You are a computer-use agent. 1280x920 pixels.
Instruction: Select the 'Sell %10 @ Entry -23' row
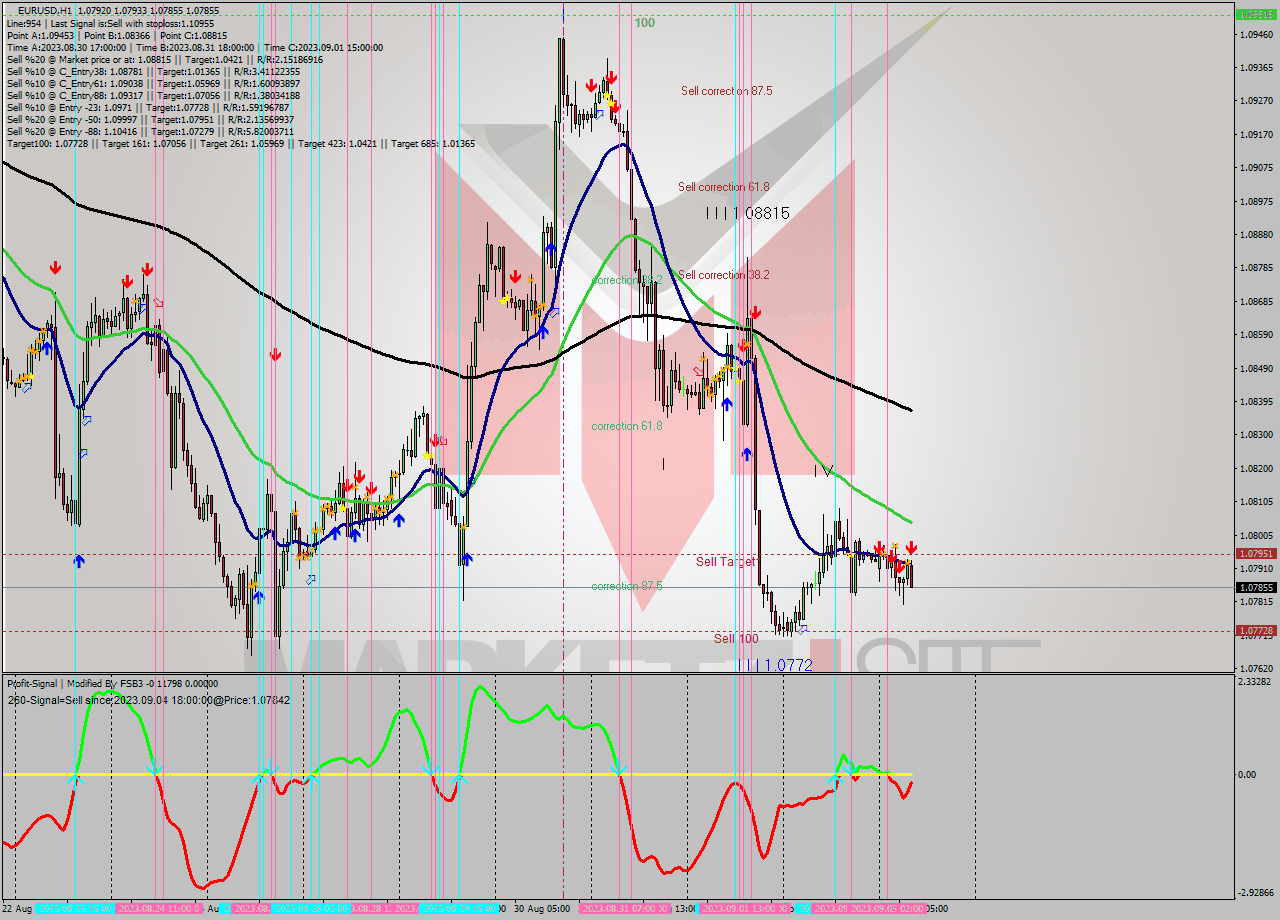coord(150,107)
